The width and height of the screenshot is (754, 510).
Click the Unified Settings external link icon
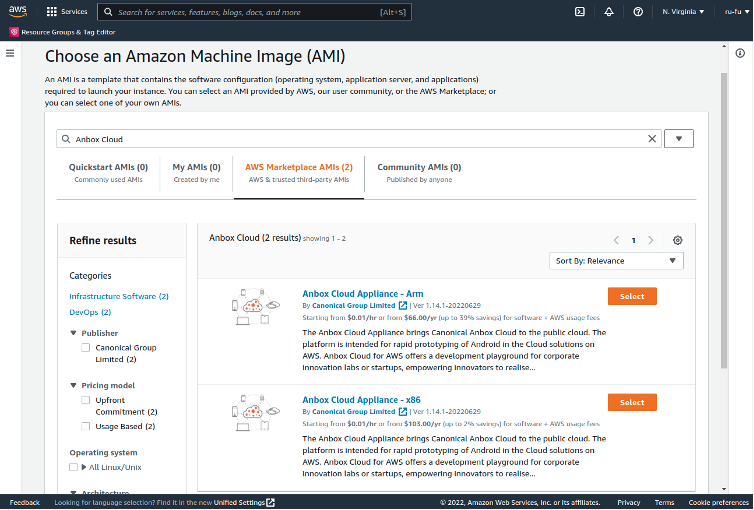click(x=271, y=502)
